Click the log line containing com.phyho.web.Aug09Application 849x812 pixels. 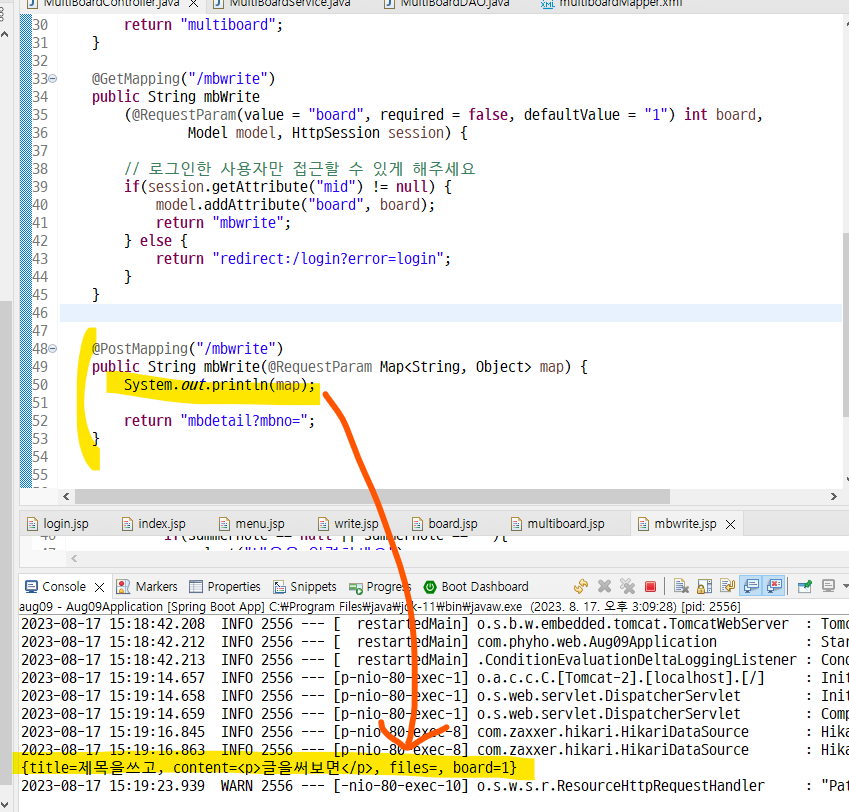[435, 641]
